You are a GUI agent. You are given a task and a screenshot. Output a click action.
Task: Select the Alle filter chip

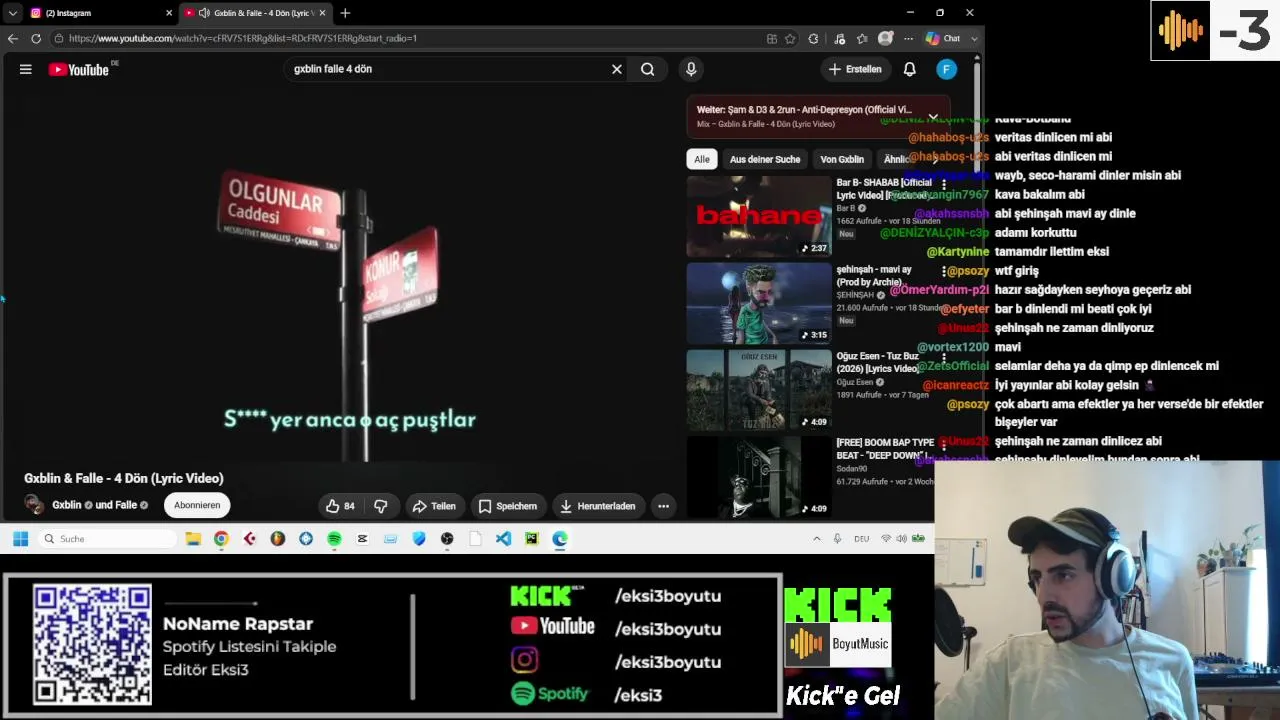[702, 159]
